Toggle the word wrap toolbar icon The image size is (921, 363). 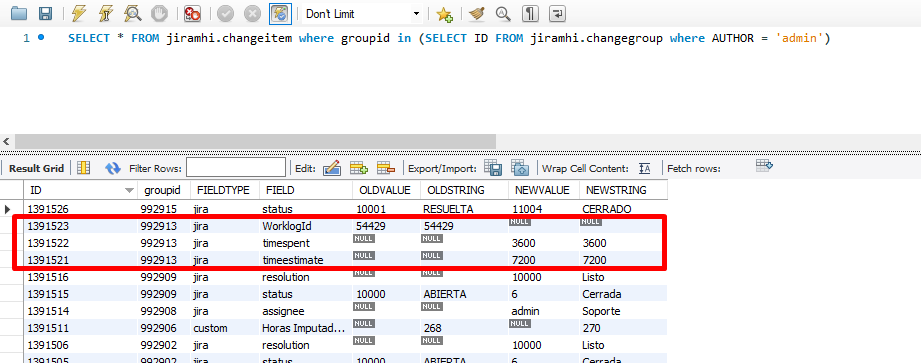point(557,13)
